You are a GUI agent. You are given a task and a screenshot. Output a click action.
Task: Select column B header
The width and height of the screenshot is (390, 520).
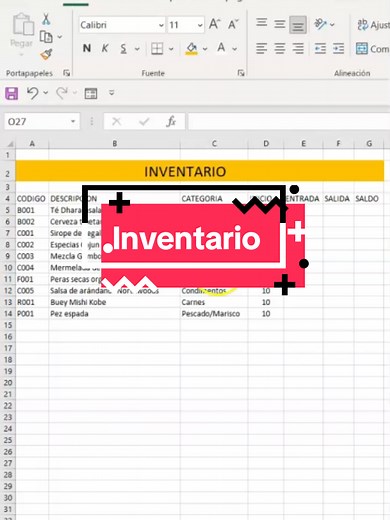tap(114, 144)
